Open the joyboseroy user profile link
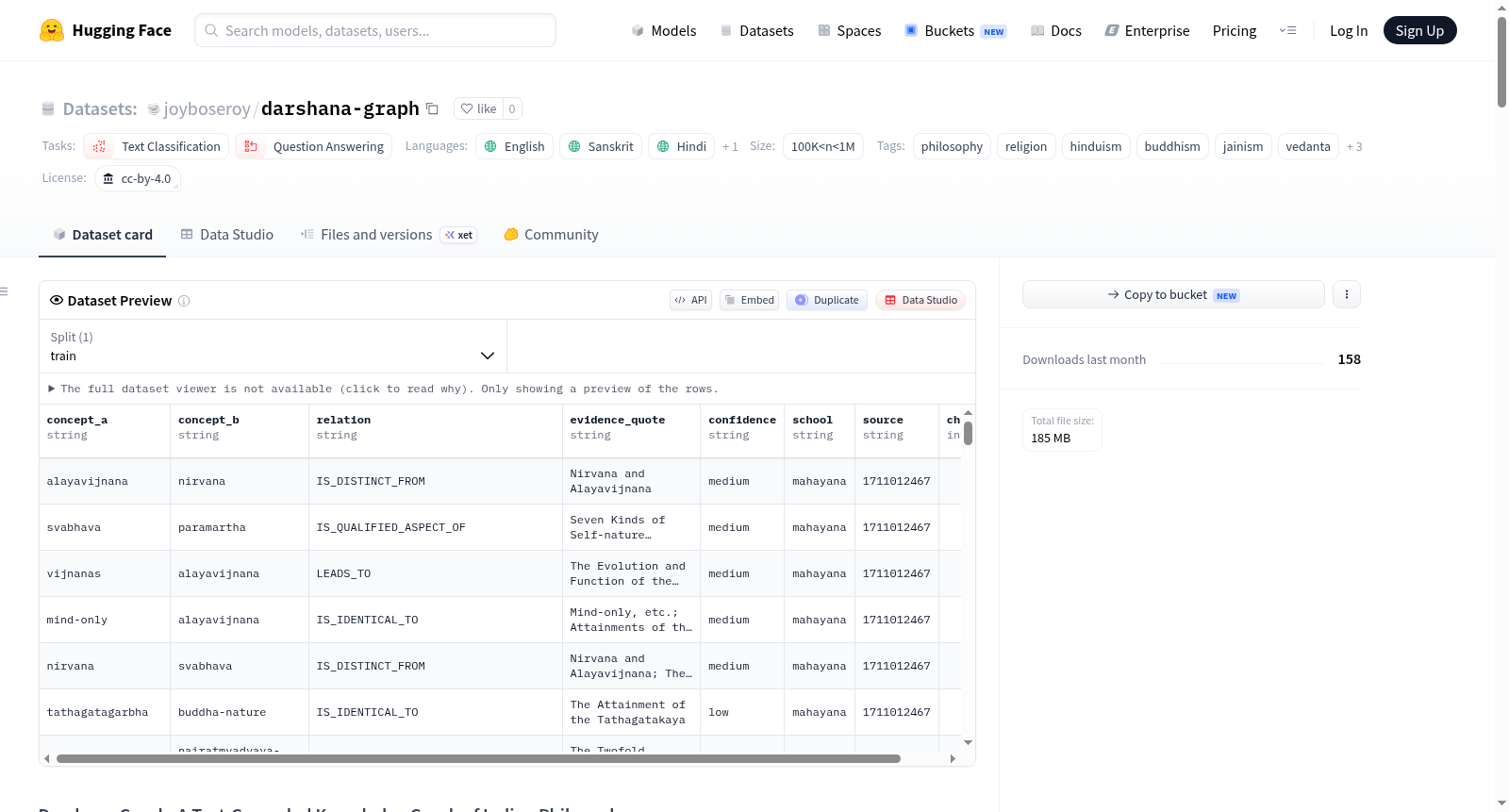The height and width of the screenshot is (812, 1509). pos(207,108)
